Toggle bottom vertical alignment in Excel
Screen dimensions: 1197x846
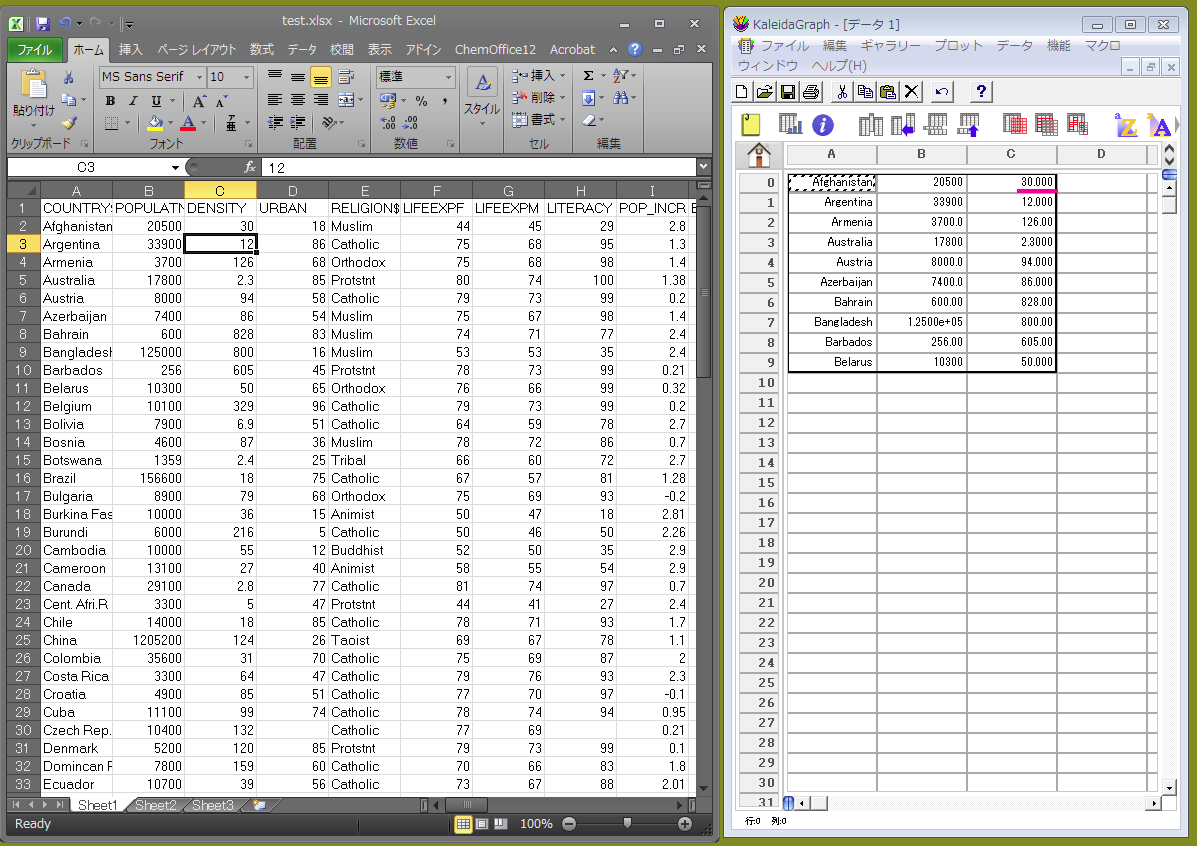click(321, 77)
